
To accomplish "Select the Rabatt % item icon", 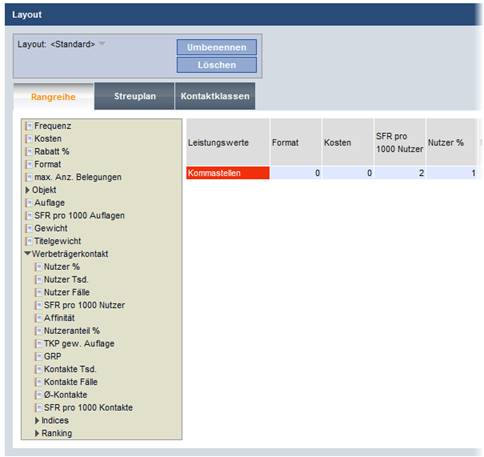I will [x=29, y=152].
